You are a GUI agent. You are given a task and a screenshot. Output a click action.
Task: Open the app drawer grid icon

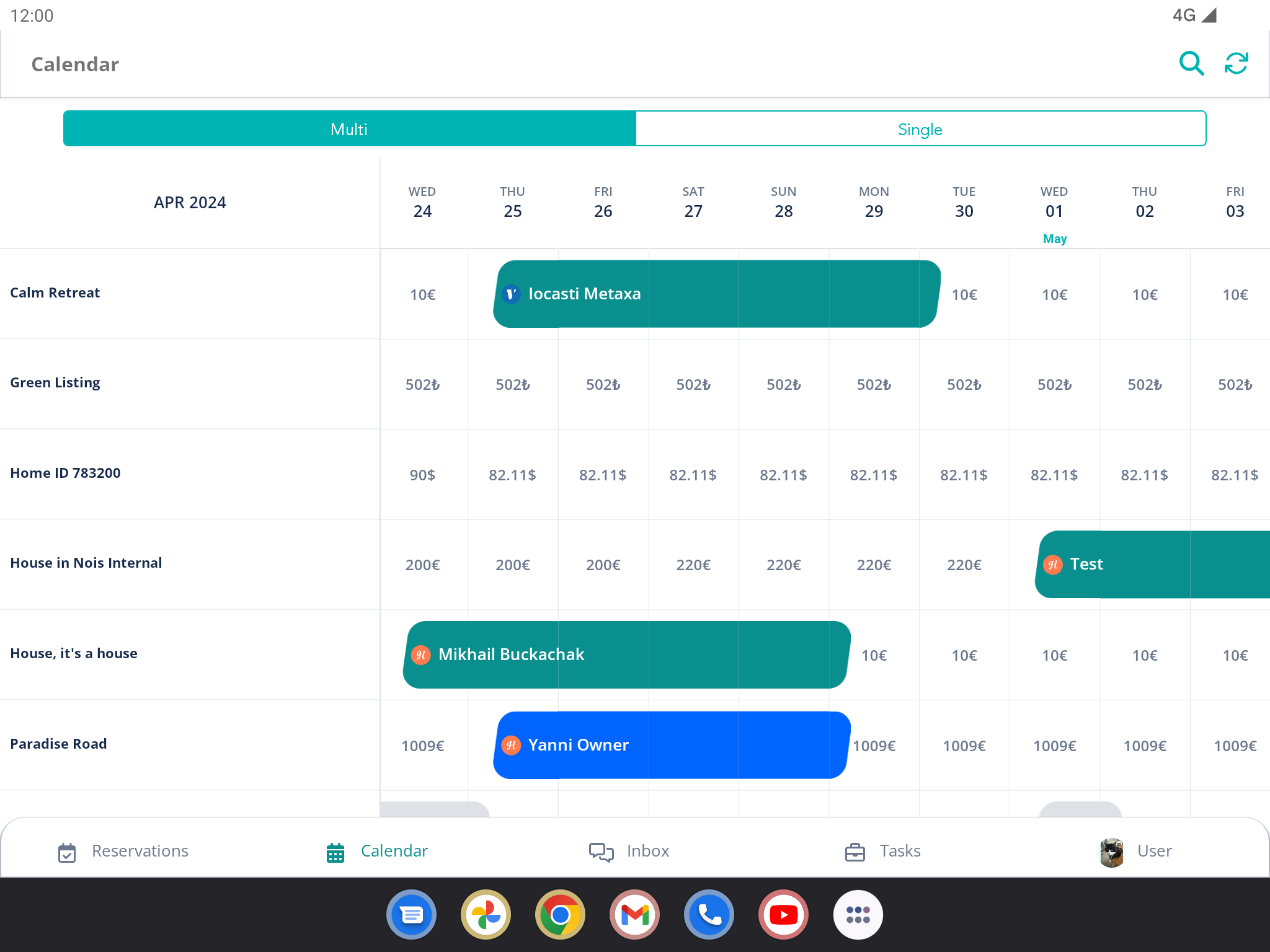858,915
